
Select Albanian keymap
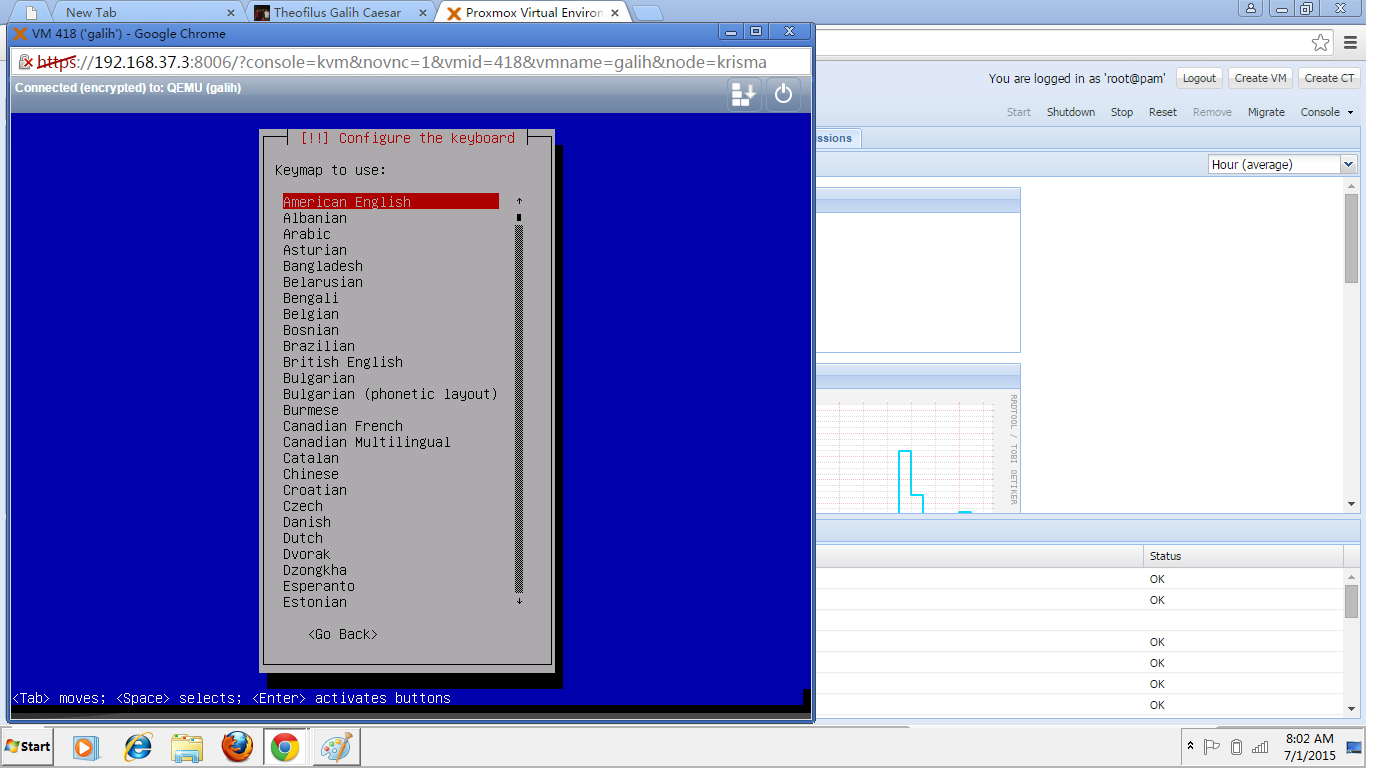coord(315,218)
